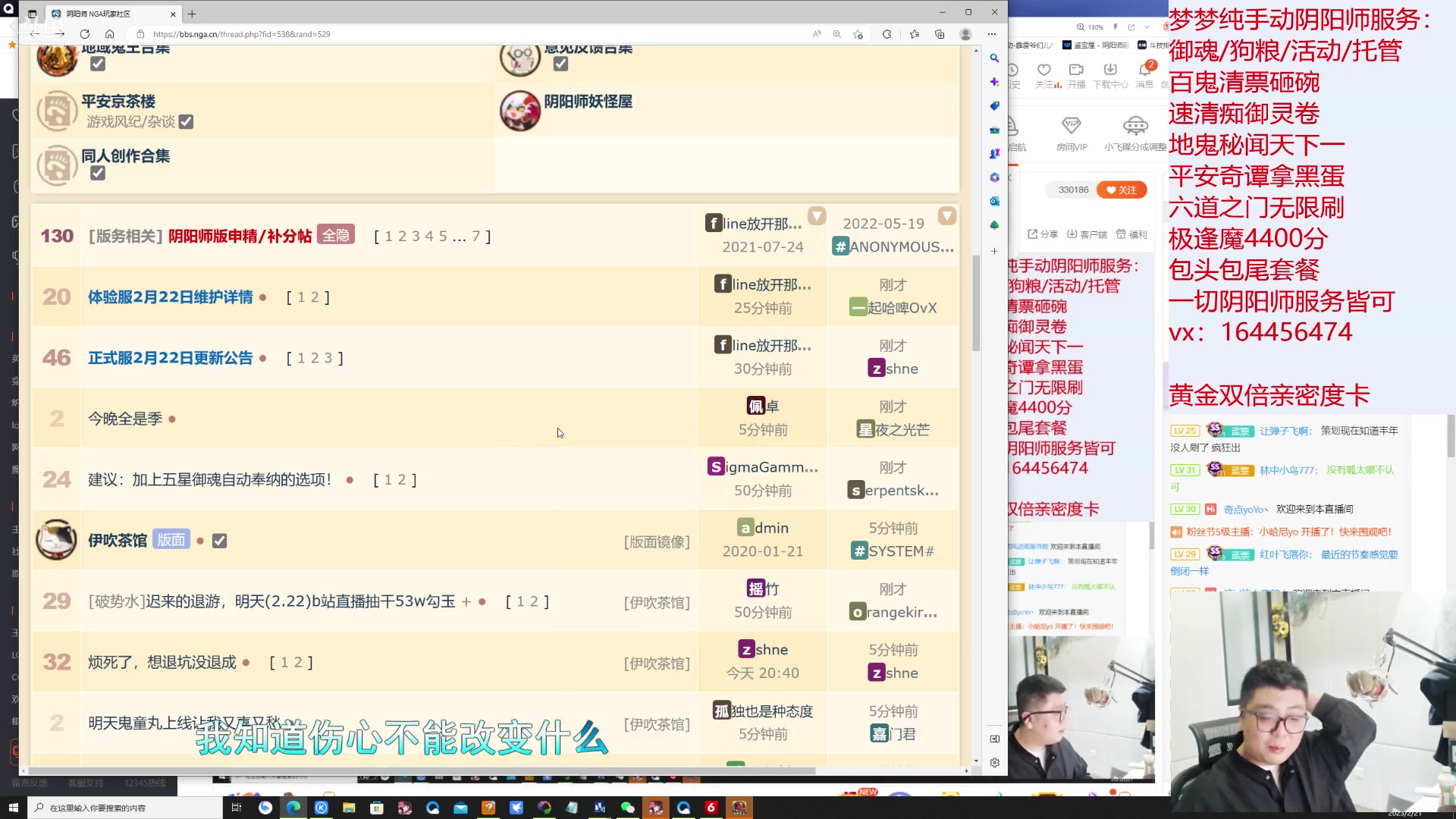This screenshot has width=1456, height=819.
Task: Open the Outlook icon in Edge sidebar
Action: coord(994,202)
